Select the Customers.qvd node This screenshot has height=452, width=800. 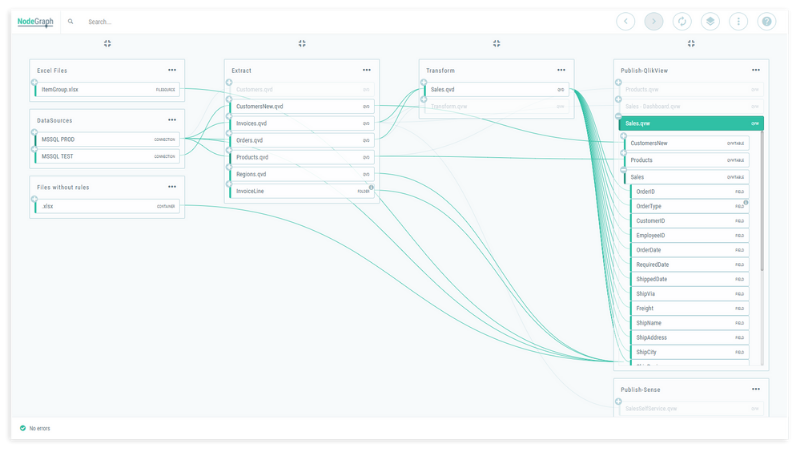click(x=302, y=89)
